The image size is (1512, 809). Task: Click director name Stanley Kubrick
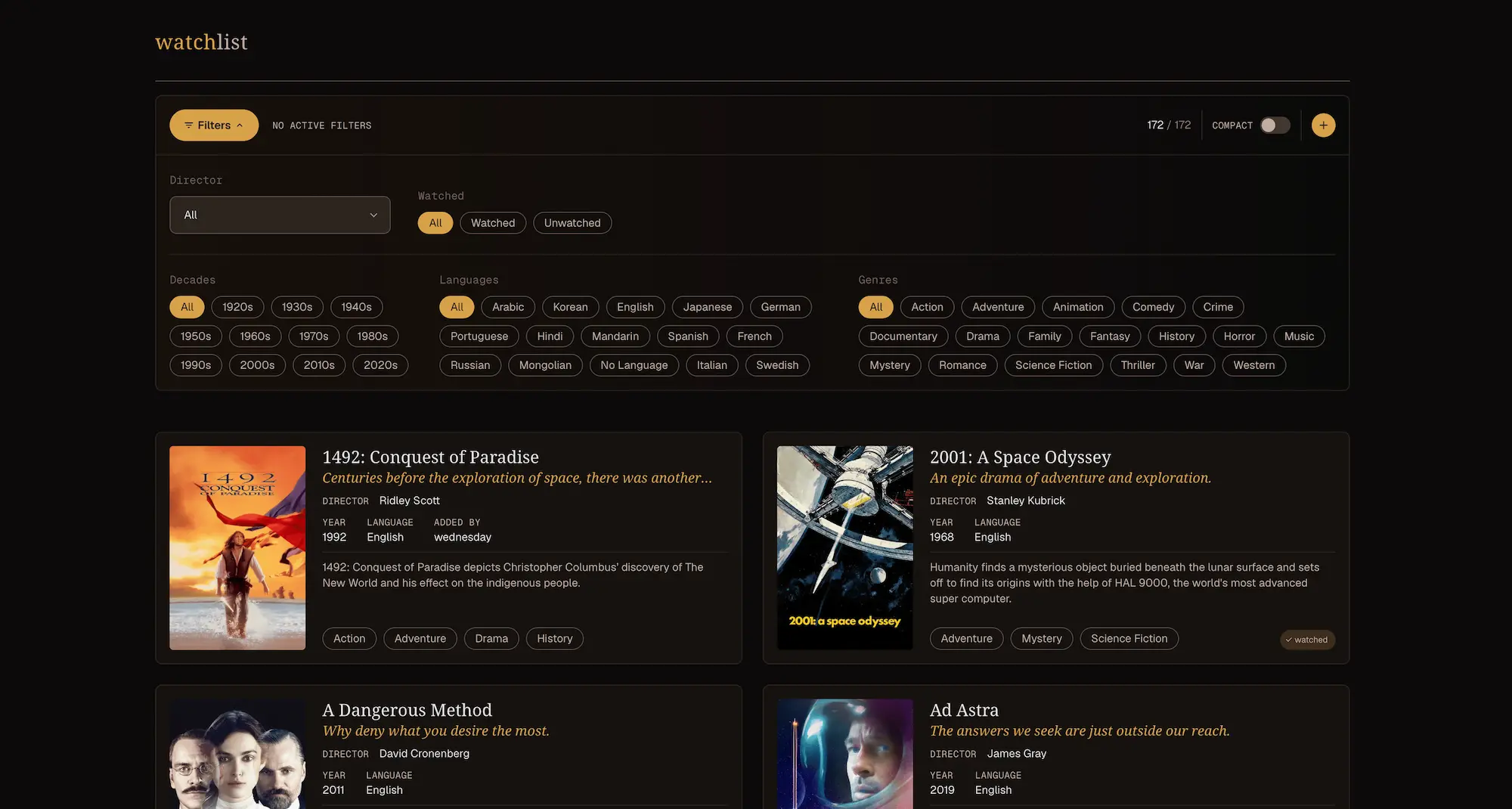click(x=1026, y=501)
